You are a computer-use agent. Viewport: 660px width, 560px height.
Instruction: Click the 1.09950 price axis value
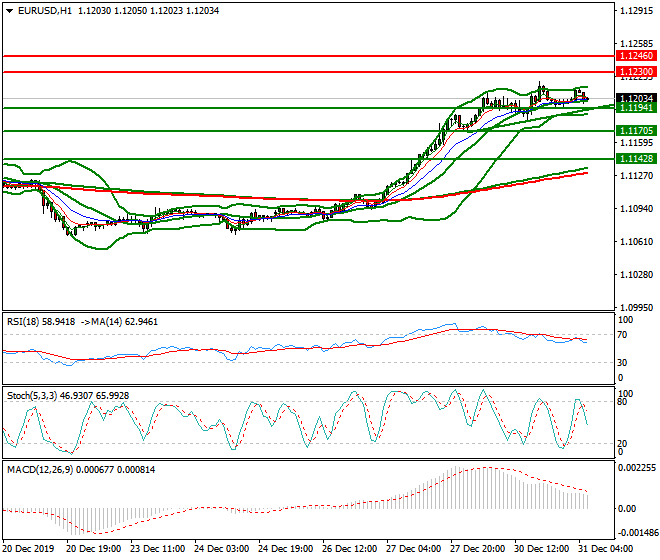636,308
